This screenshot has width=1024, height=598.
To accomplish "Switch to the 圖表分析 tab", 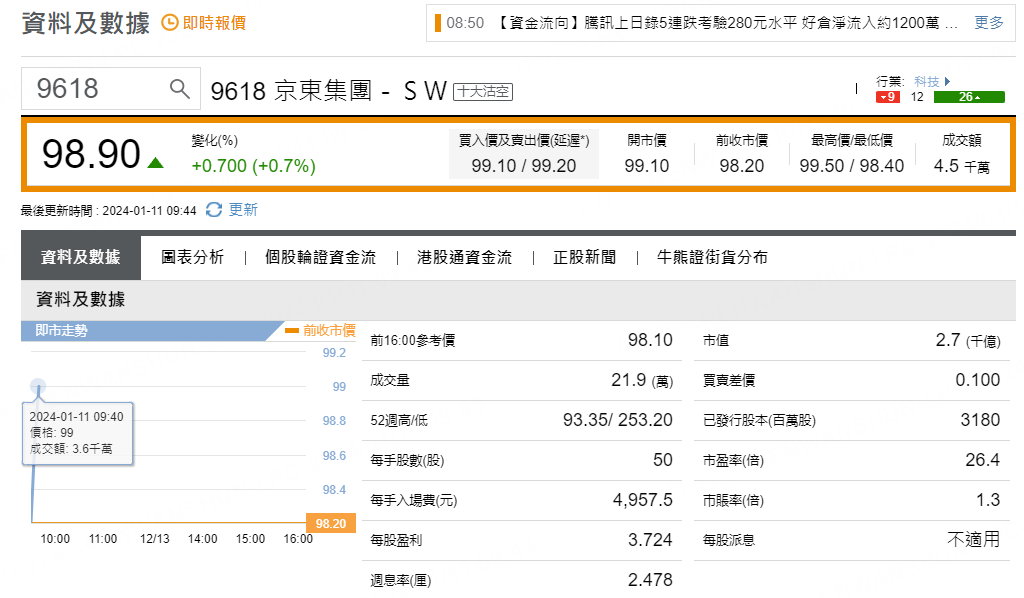I will click(x=193, y=257).
